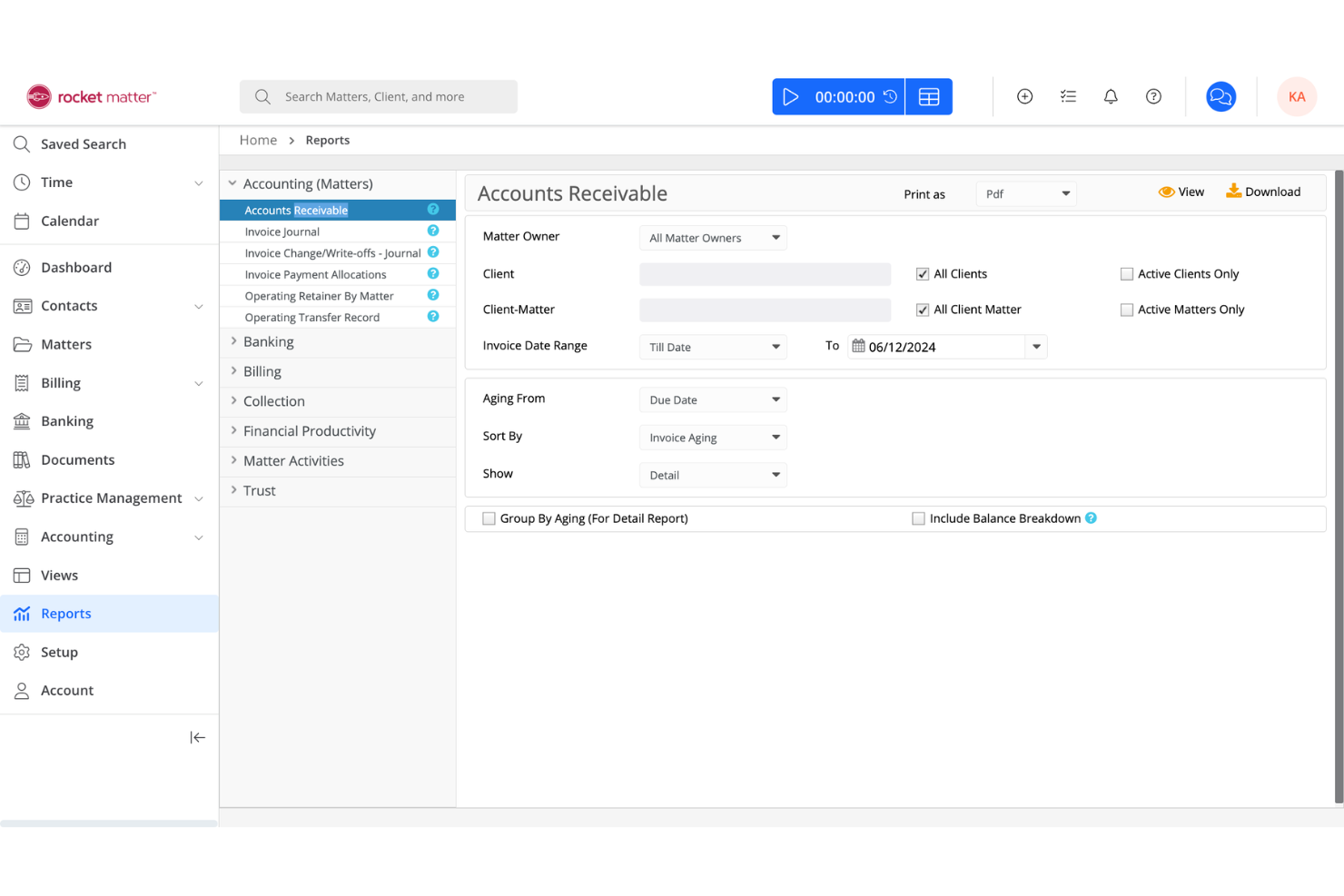Open the Documents section

(x=77, y=459)
